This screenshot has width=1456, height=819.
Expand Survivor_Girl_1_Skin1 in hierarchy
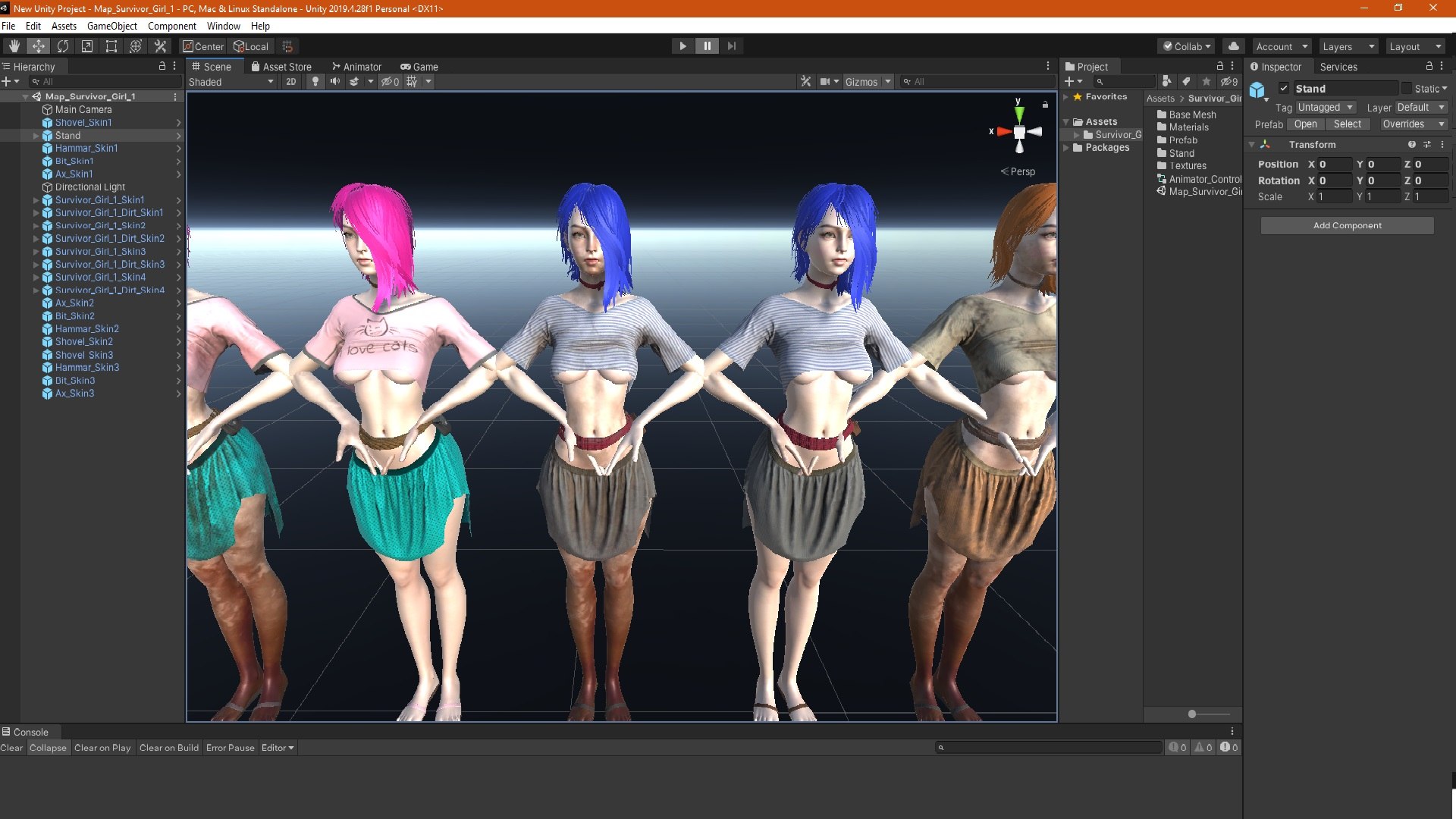click(36, 200)
